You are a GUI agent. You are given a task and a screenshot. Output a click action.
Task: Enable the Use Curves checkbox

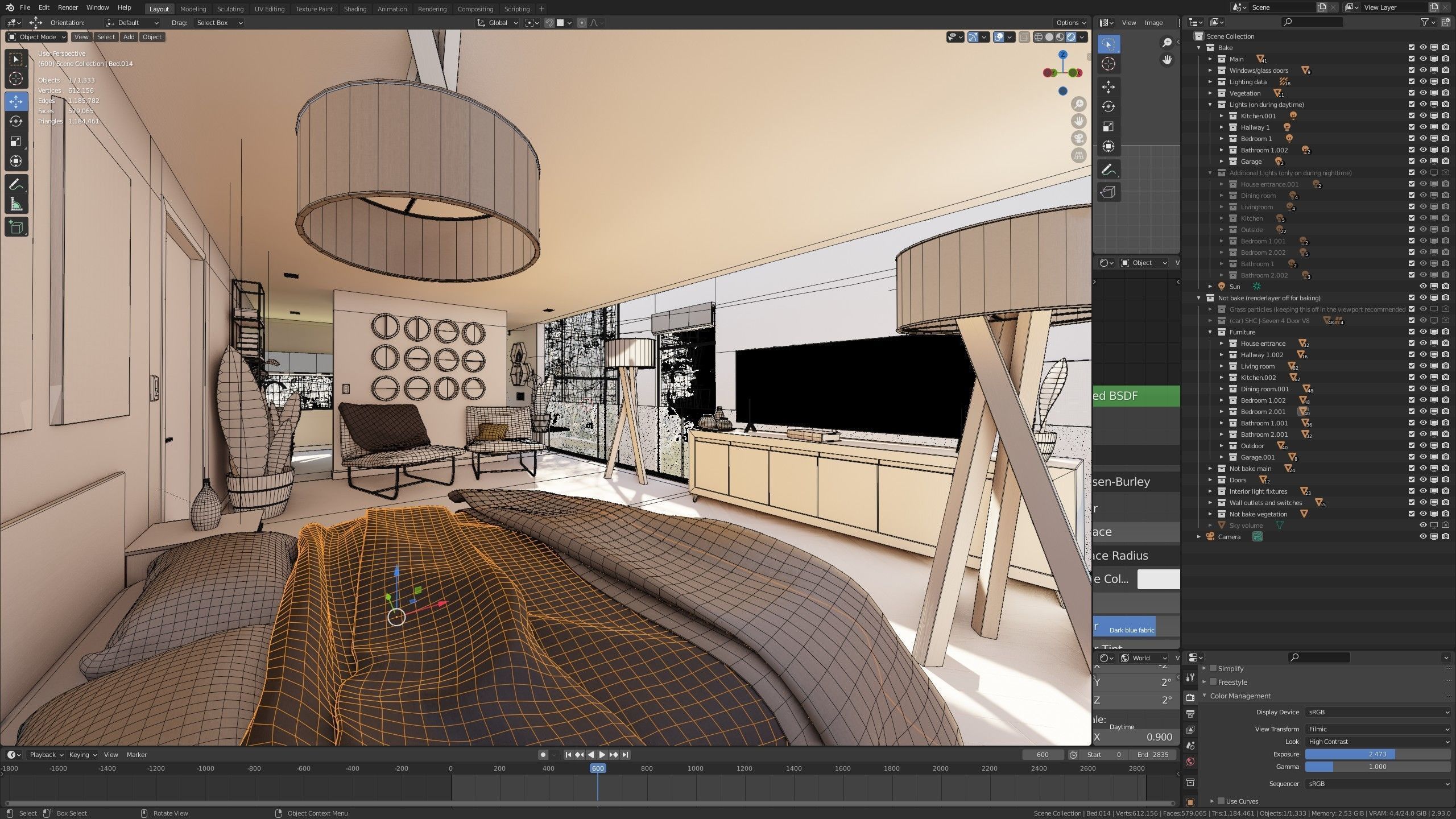tap(1221, 801)
